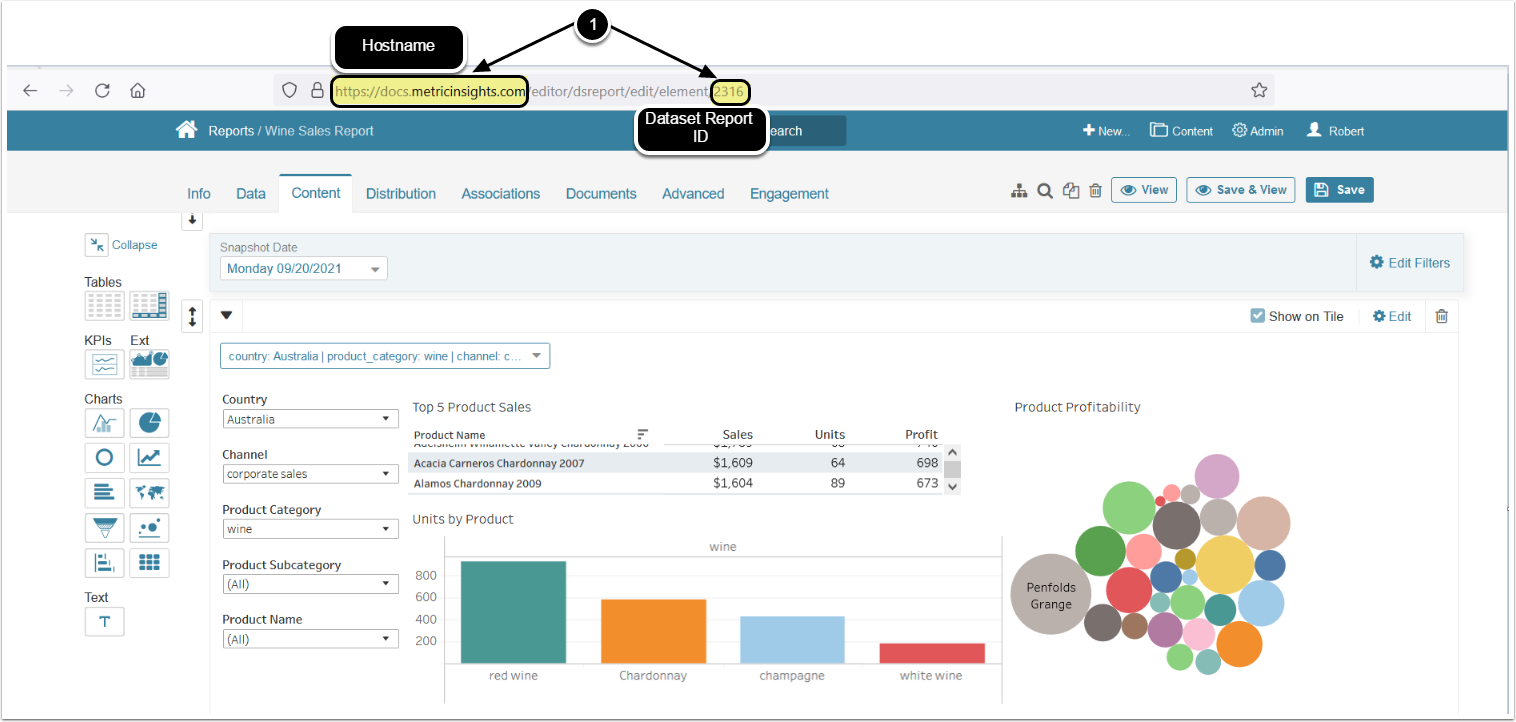Image resolution: width=1516 pixels, height=722 pixels.
Task: Click the Save & View button
Action: point(1240,190)
